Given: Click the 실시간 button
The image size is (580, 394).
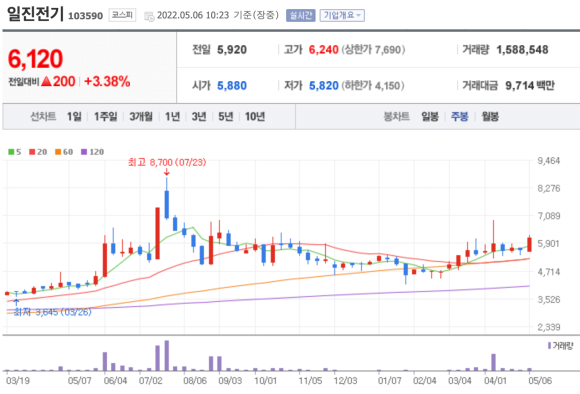Looking at the screenshot, I should click(300, 16).
